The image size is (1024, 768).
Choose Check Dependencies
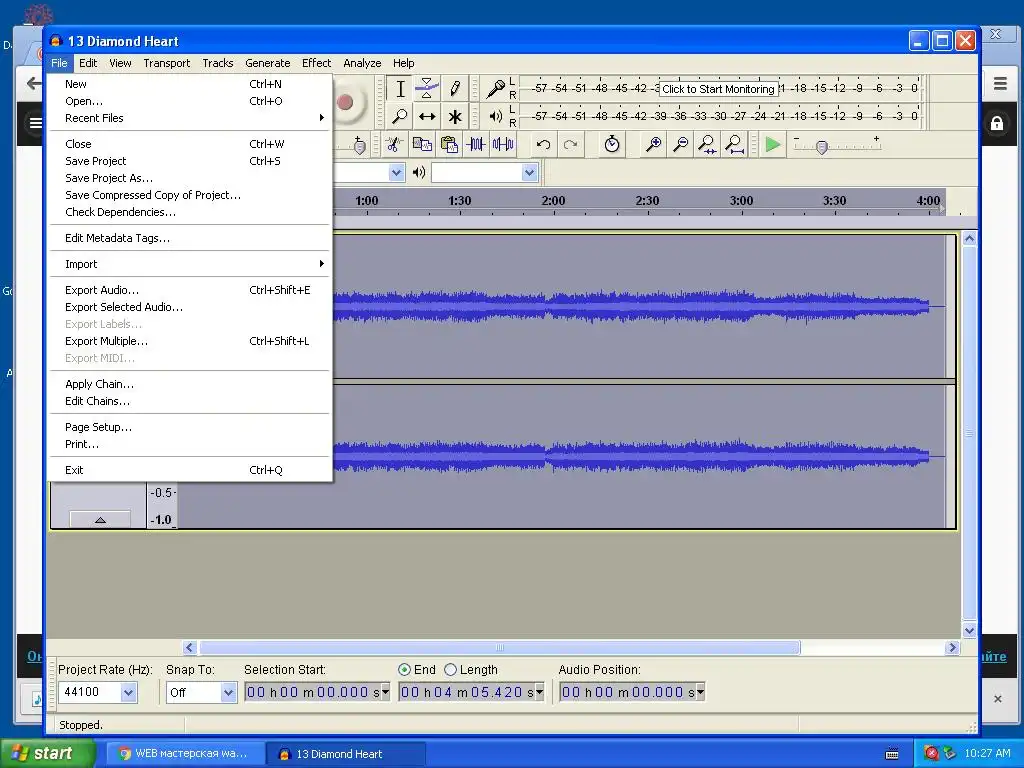pos(191,212)
